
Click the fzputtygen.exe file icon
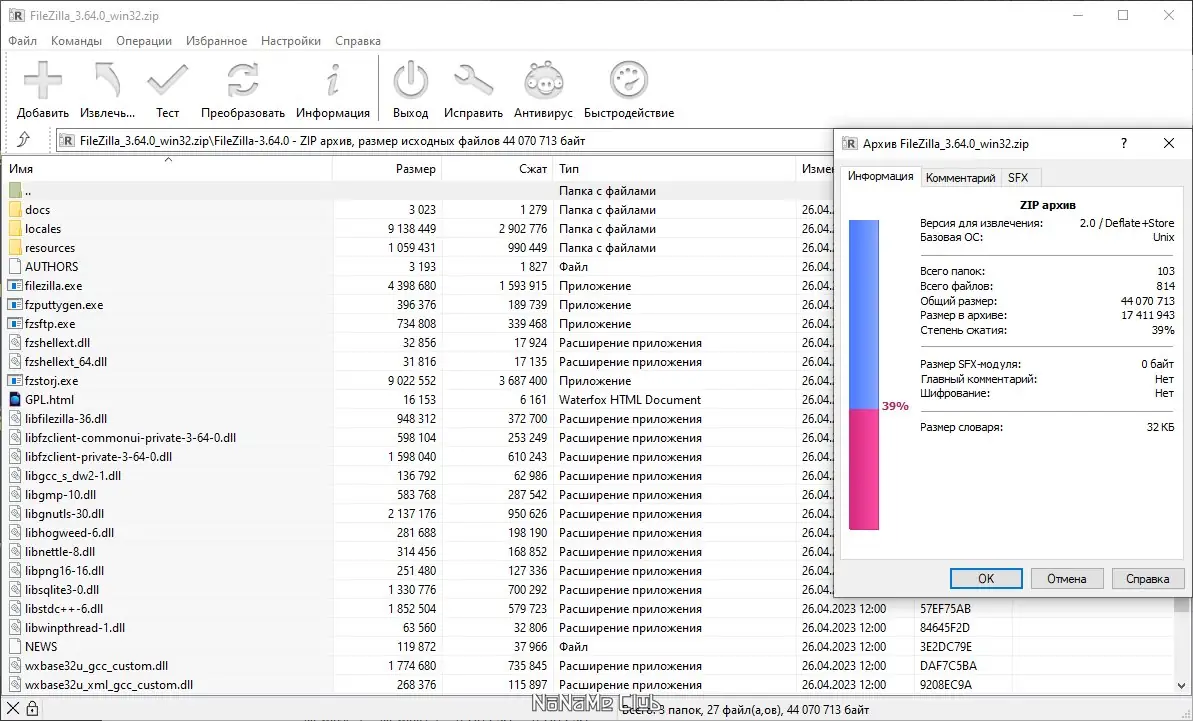[x=15, y=304]
